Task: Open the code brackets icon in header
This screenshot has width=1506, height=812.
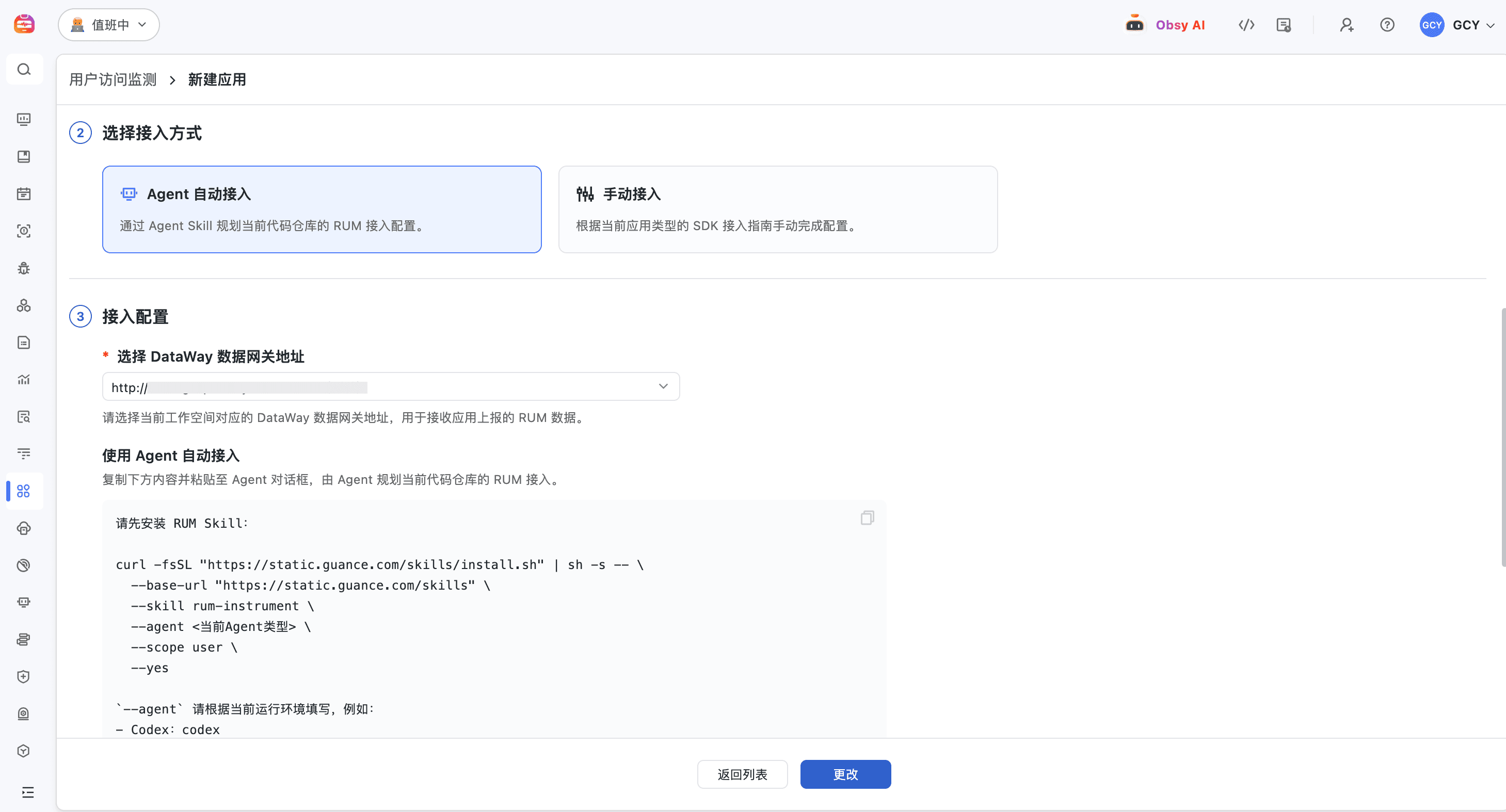Action: click(x=1246, y=25)
